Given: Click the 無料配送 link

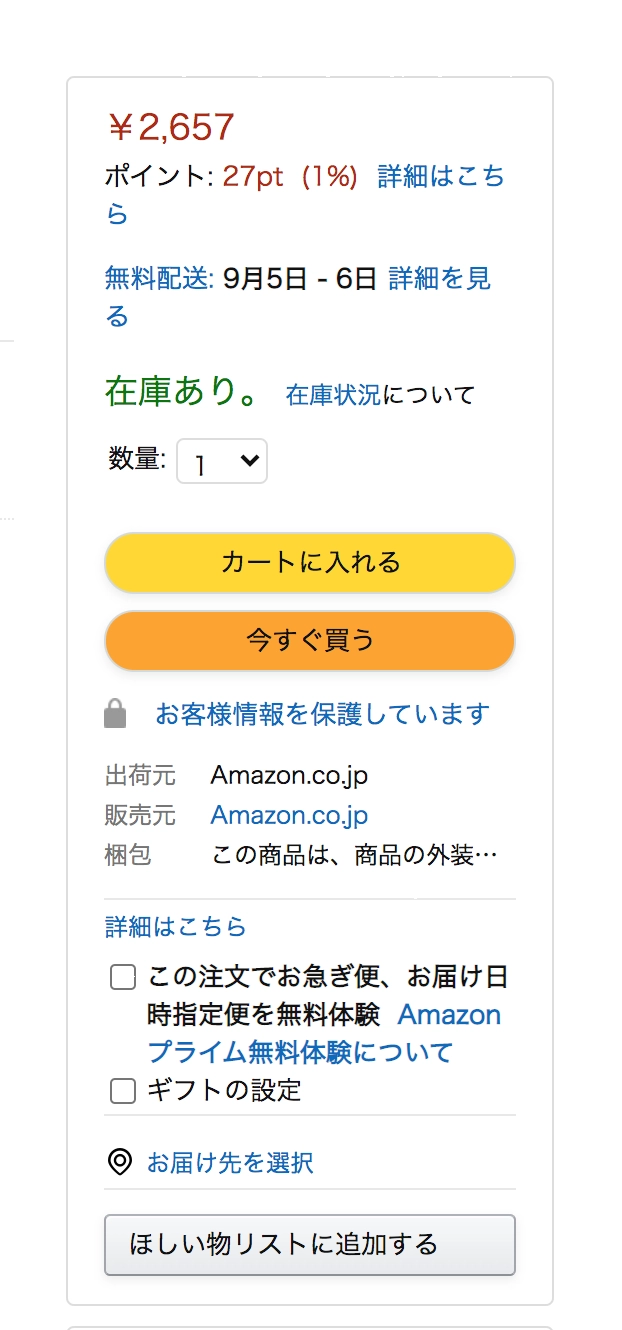Looking at the screenshot, I should pos(159,278).
